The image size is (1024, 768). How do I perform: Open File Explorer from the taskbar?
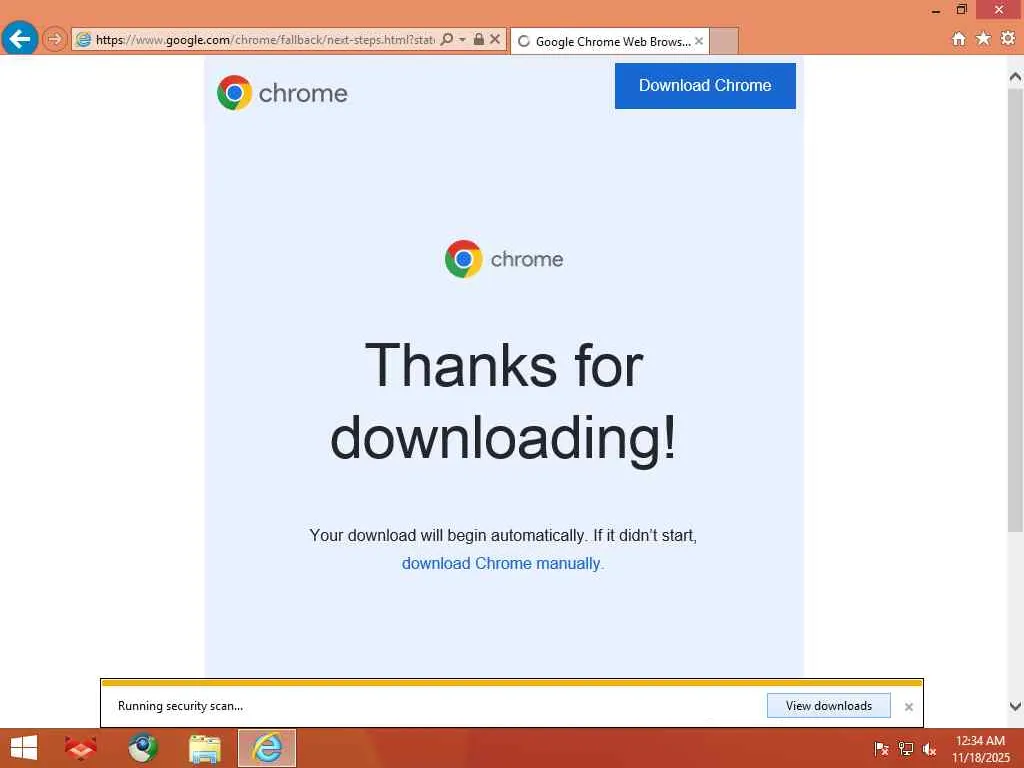click(x=204, y=748)
